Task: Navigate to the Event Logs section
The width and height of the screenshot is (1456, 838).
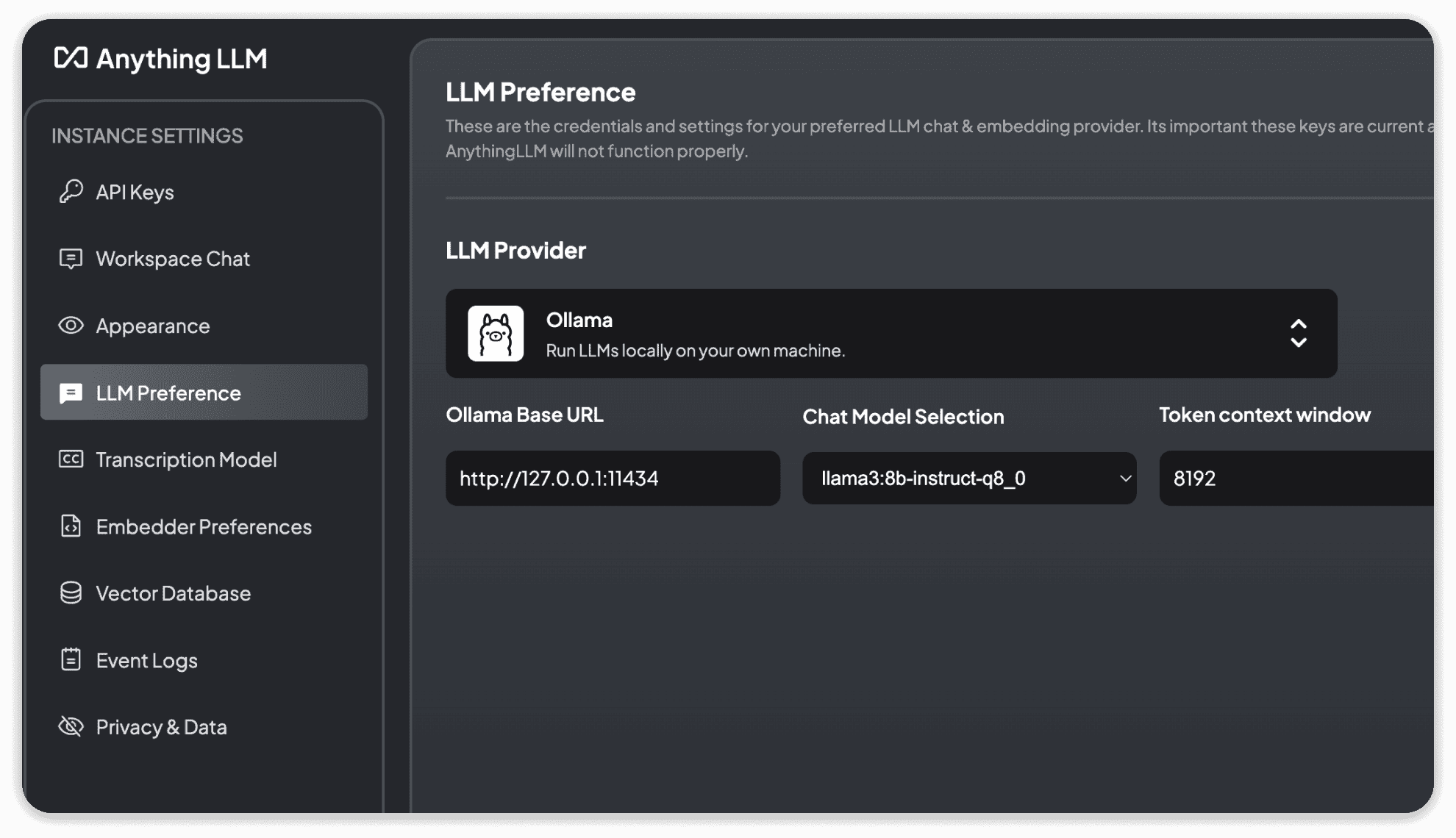Action: click(146, 660)
